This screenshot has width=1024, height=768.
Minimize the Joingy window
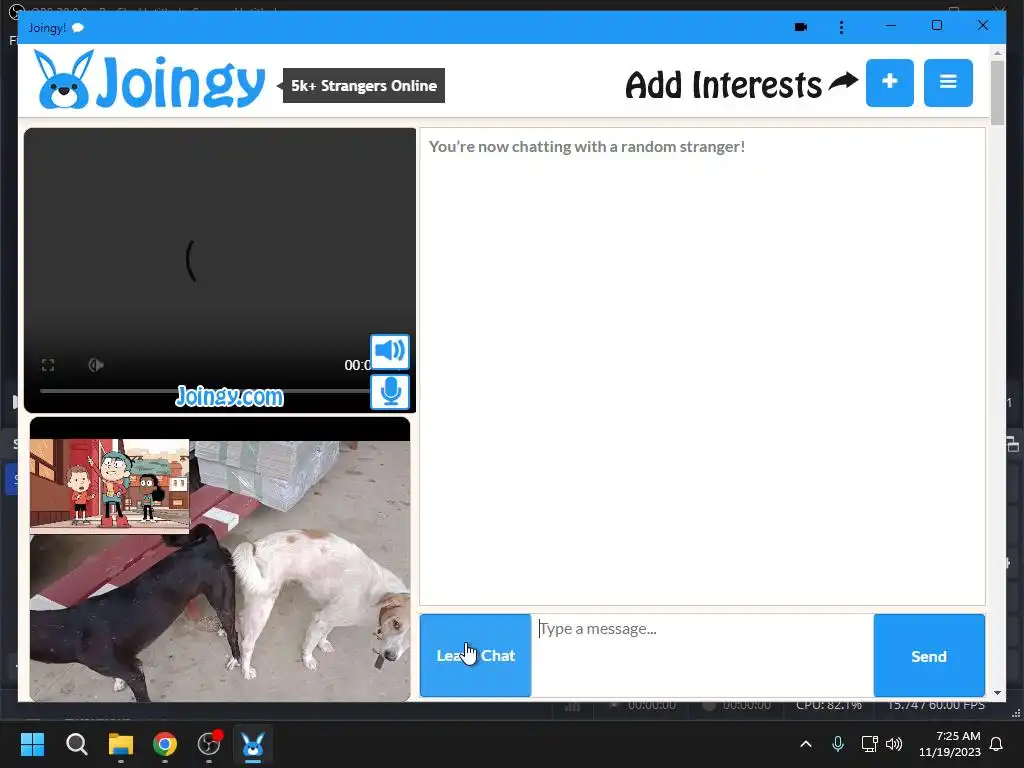tap(891, 25)
